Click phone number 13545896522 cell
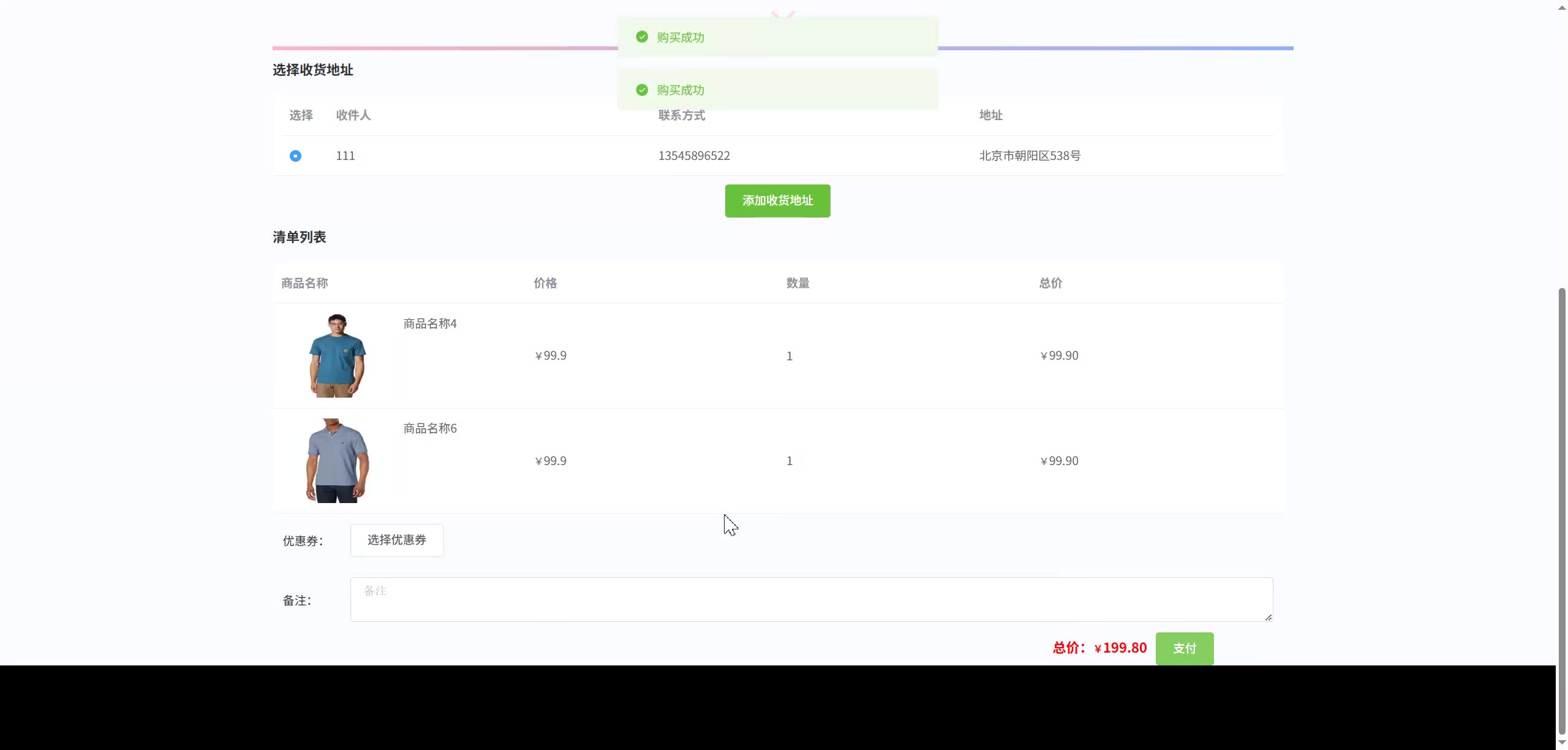This screenshot has width=1568, height=750. pos(694,156)
